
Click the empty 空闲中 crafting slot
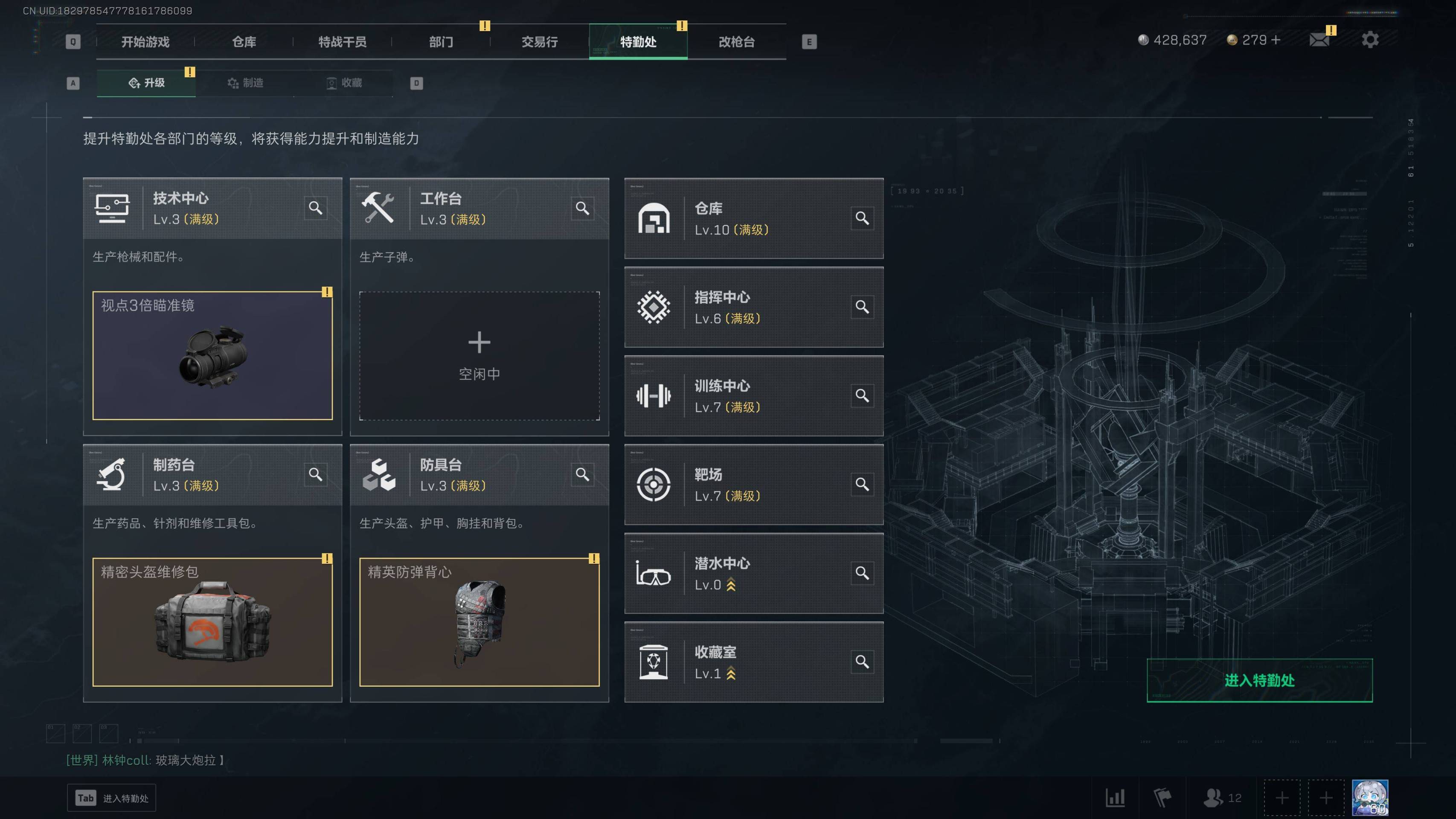coord(480,356)
